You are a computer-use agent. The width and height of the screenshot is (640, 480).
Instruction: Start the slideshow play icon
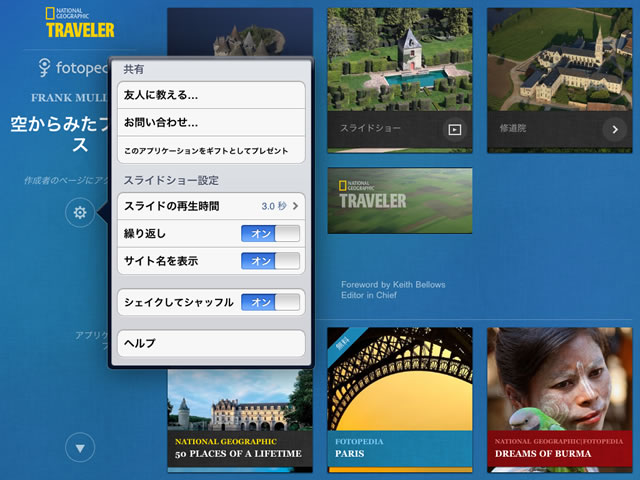point(455,129)
